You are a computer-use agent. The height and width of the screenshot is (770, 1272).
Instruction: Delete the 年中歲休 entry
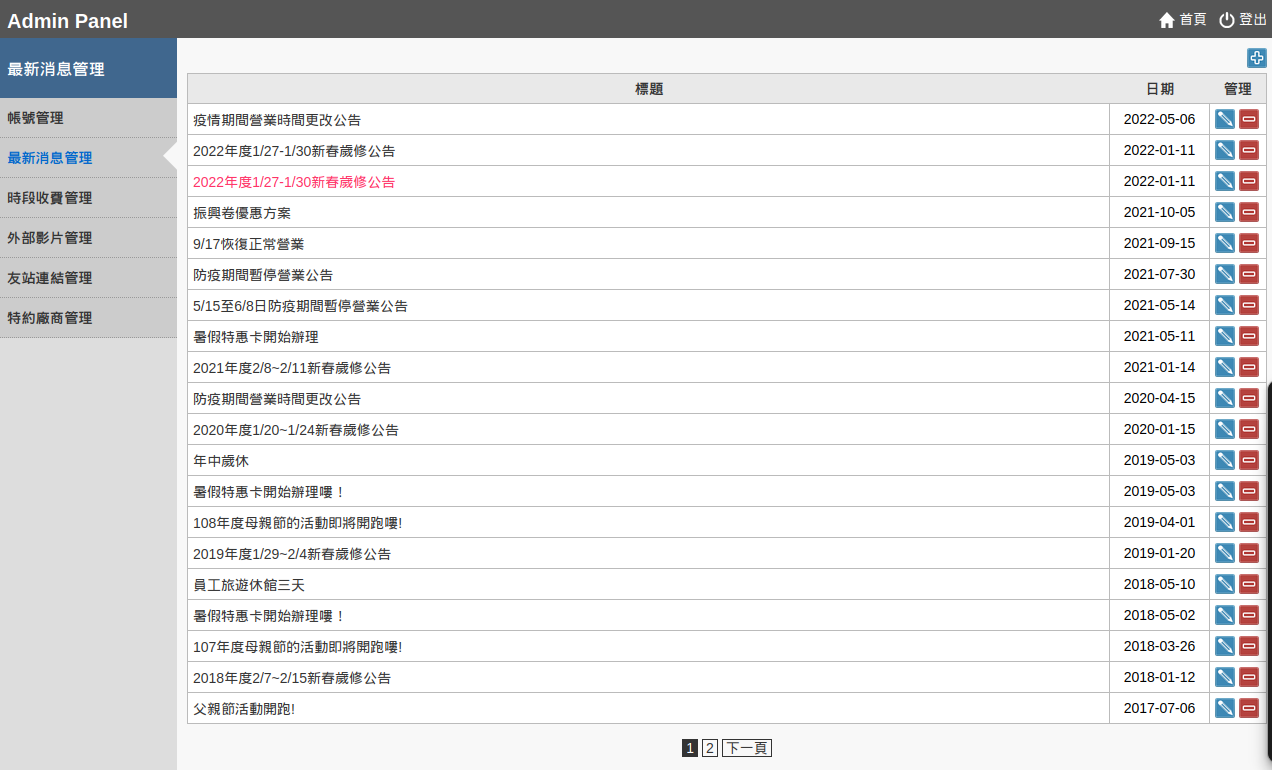1249,460
